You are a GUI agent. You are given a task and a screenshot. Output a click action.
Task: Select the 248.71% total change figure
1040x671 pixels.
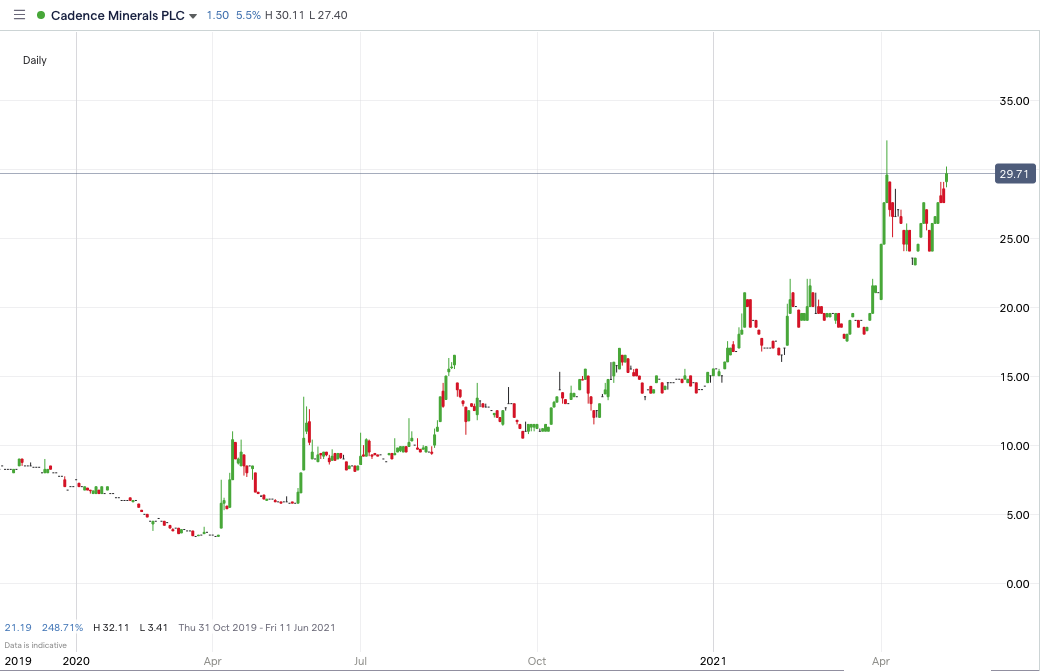[62, 627]
